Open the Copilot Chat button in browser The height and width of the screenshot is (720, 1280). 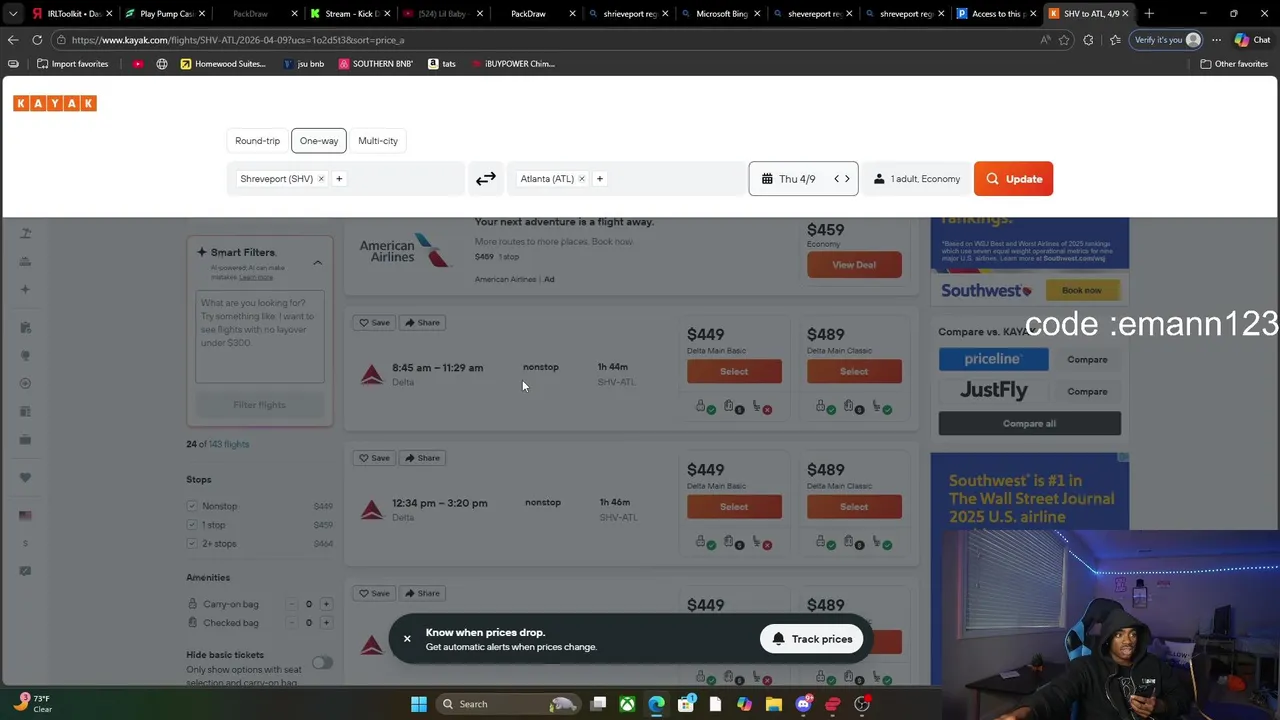tap(1252, 40)
